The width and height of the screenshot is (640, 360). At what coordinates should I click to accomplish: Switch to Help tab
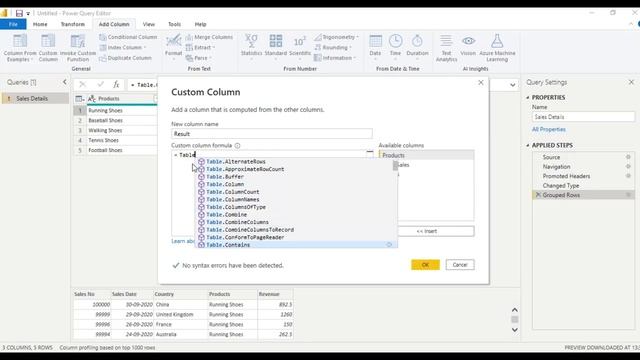(x=200, y=24)
